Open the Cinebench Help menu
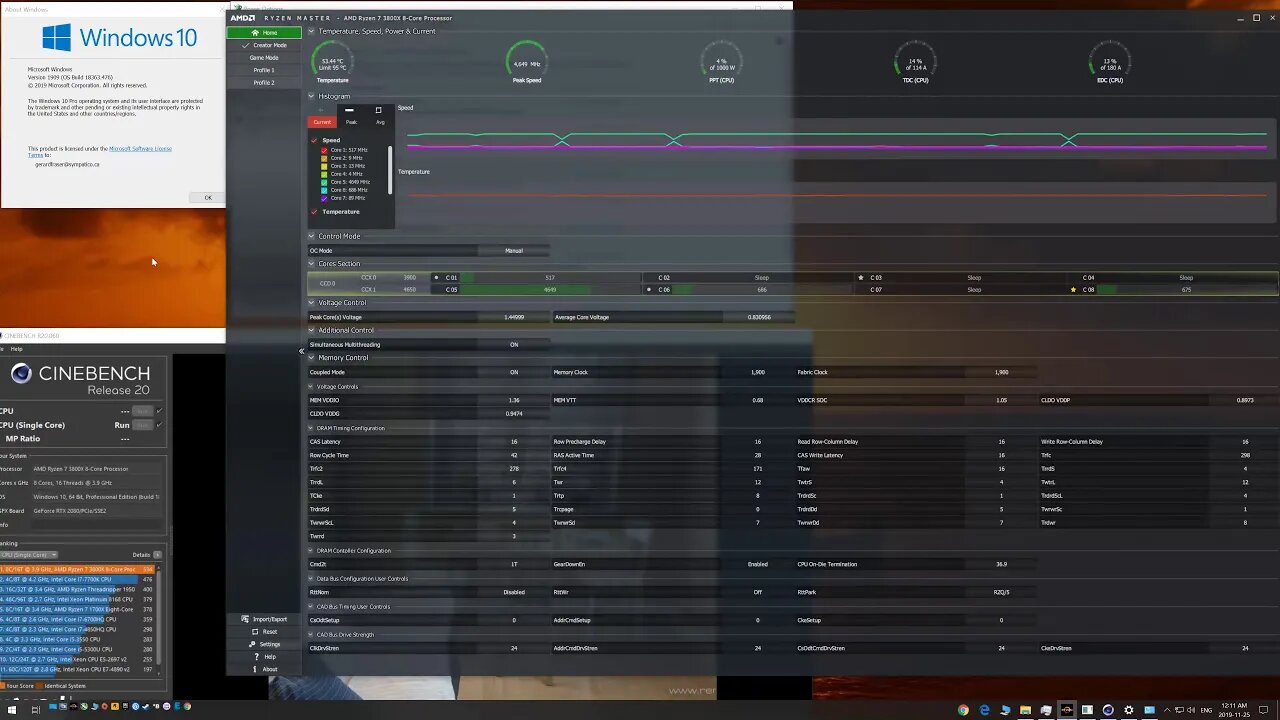 [x=16, y=349]
